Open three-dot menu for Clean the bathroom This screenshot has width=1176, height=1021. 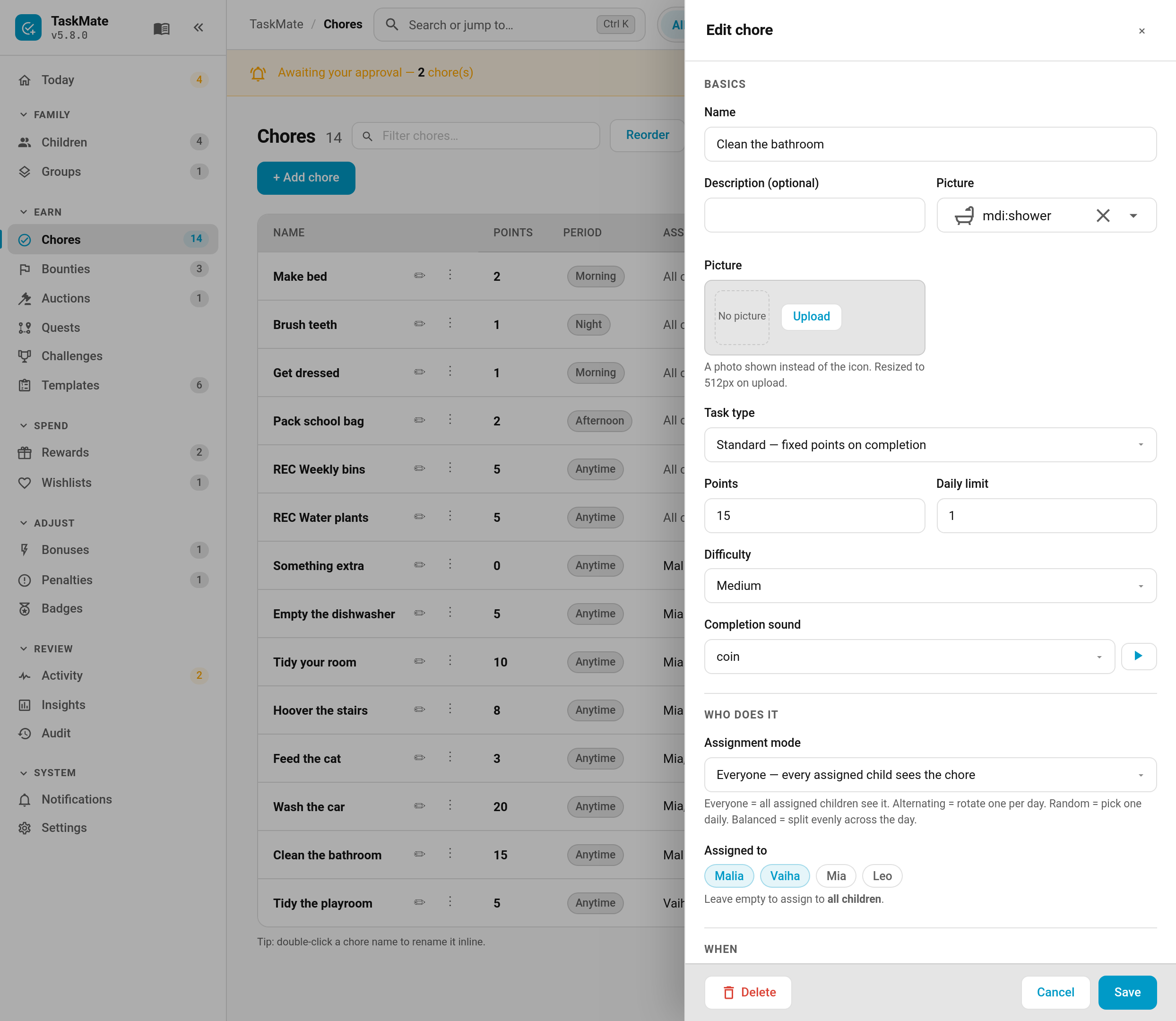tap(450, 854)
